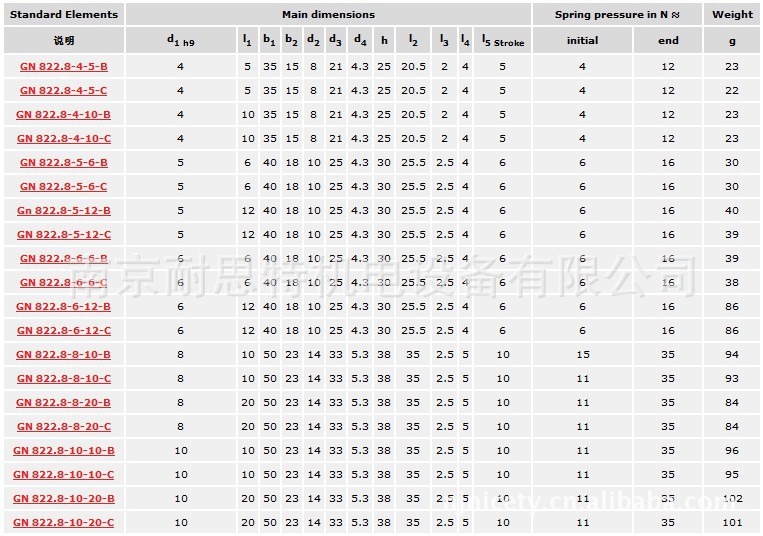Viewport: 763px width, 536px height.
Task: Select the GN 822.8-8-10-B link
Action: [64, 354]
